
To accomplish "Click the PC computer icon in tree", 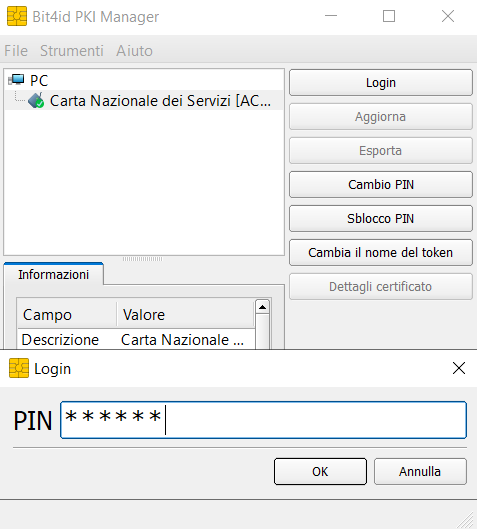I will coord(16,80).
